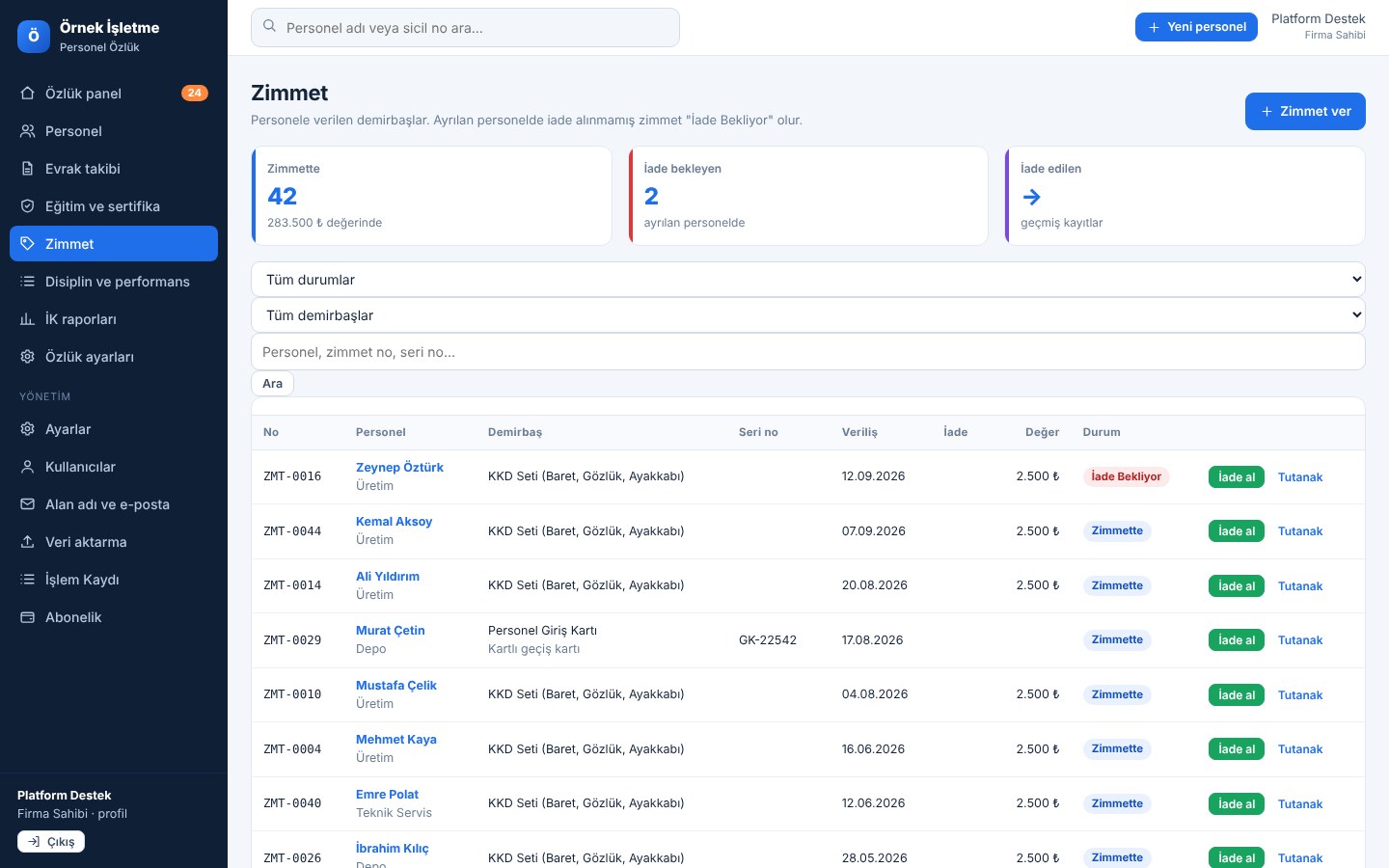Screen dimensions: 1389x868
Task: Click the İşlem Kaydı list icon
Action: click(x=28, y=580)
